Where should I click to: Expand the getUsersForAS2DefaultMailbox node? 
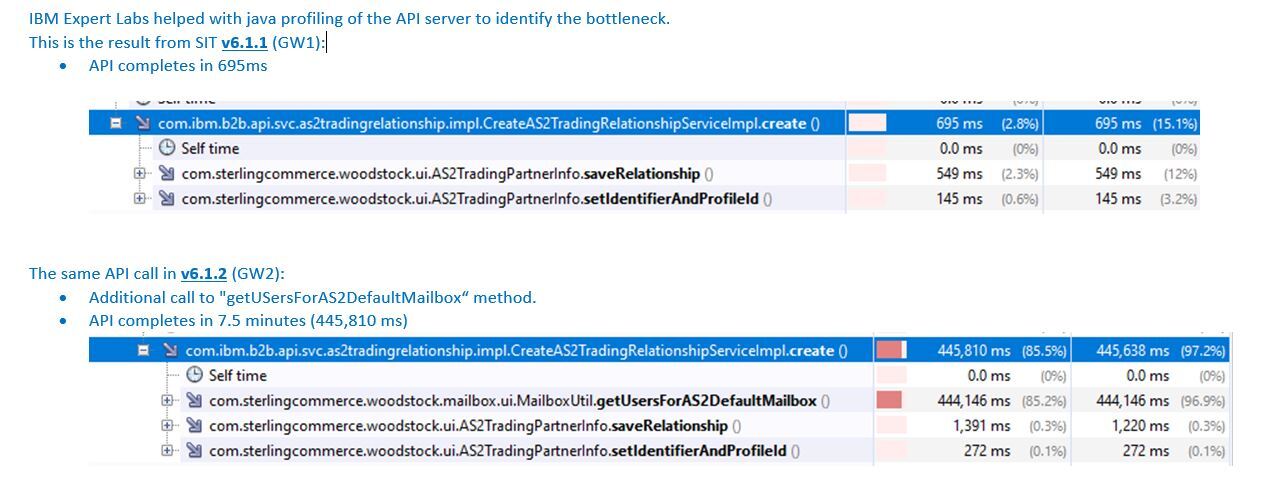[x=167, y=401]
